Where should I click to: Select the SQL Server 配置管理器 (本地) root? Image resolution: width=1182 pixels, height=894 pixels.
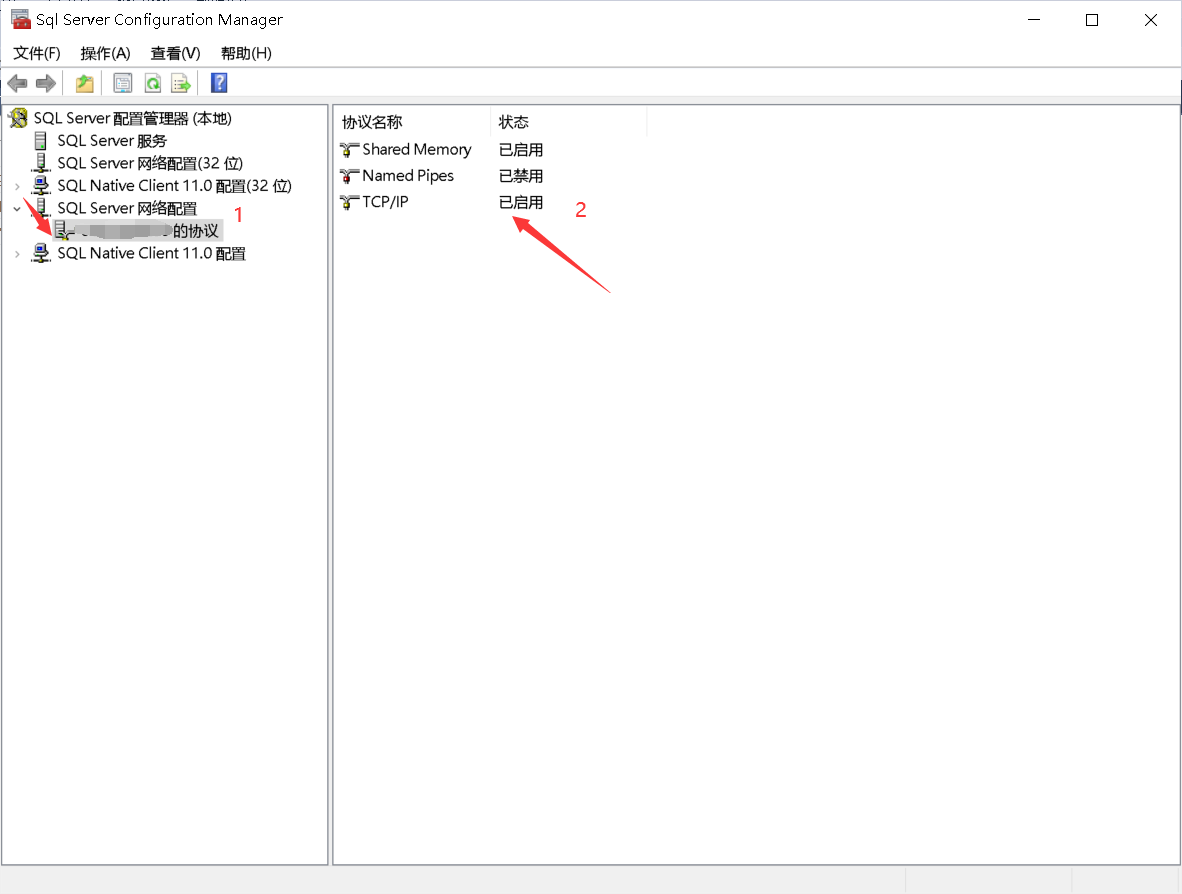[x=133, y=118]
